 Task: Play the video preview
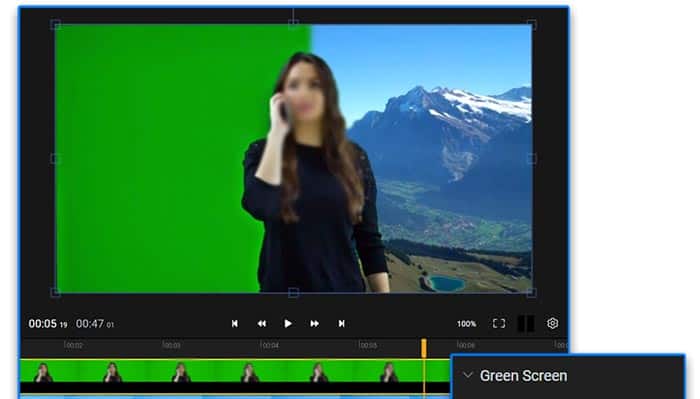[x=288, y=324]
